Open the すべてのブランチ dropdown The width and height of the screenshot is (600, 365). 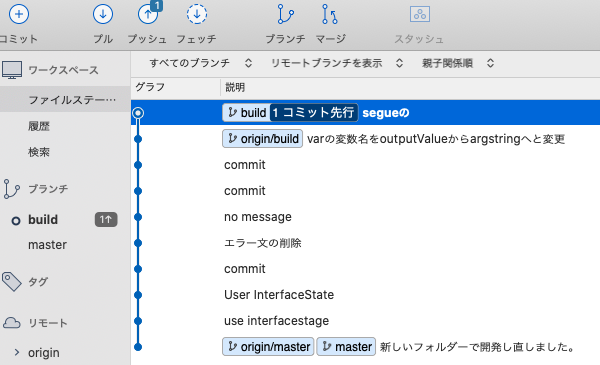tap(201, 63)
